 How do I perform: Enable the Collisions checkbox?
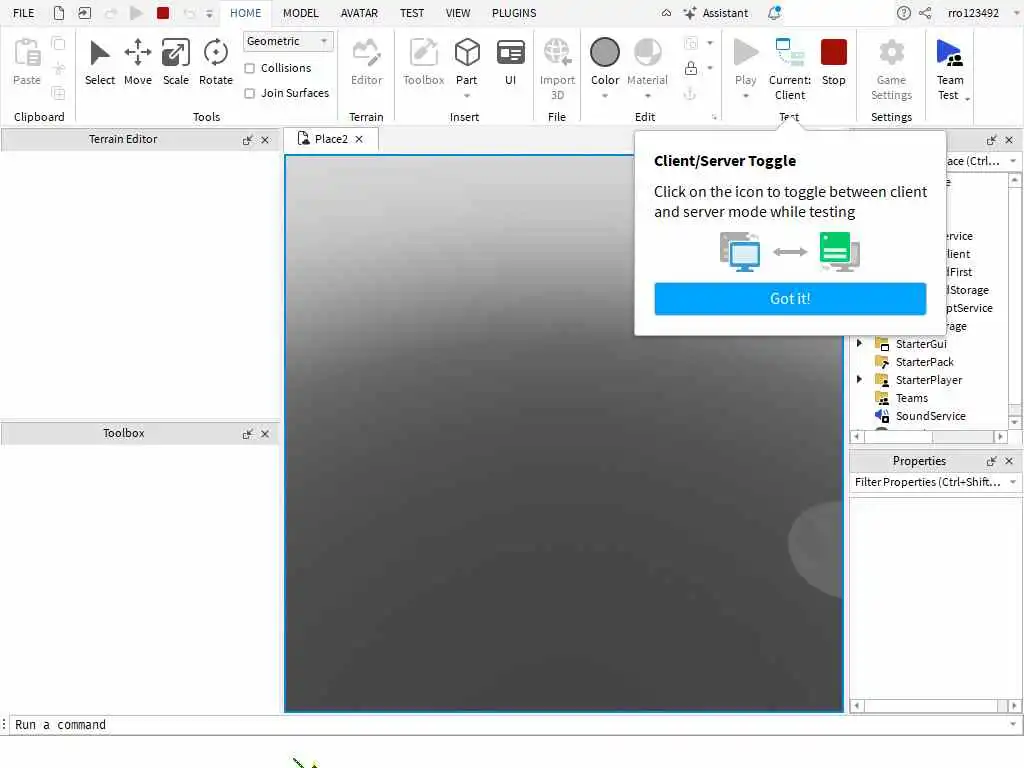point(249,69)
